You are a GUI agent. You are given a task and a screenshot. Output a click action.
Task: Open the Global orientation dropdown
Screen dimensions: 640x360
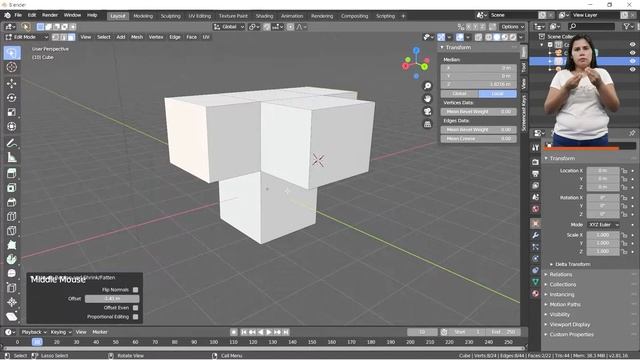tap(229, 27)
